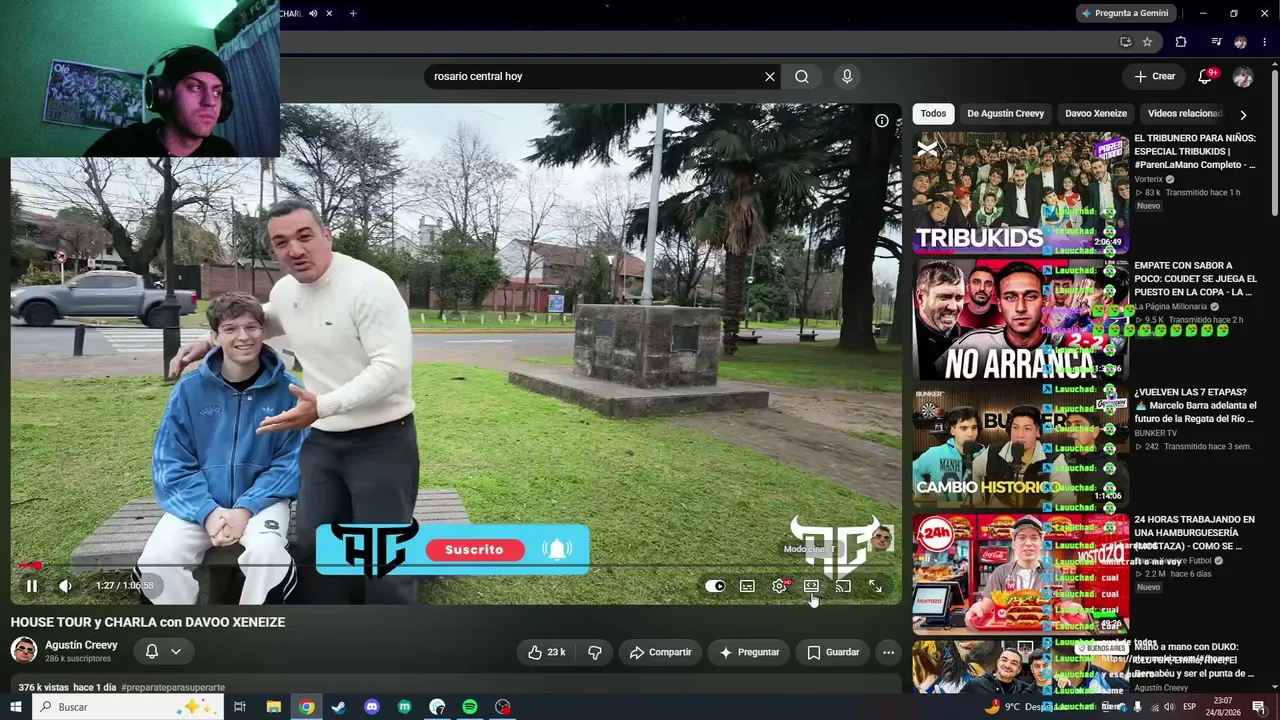Clear the search text with the X
1280x720 pixels.
[x=770, y=77]
